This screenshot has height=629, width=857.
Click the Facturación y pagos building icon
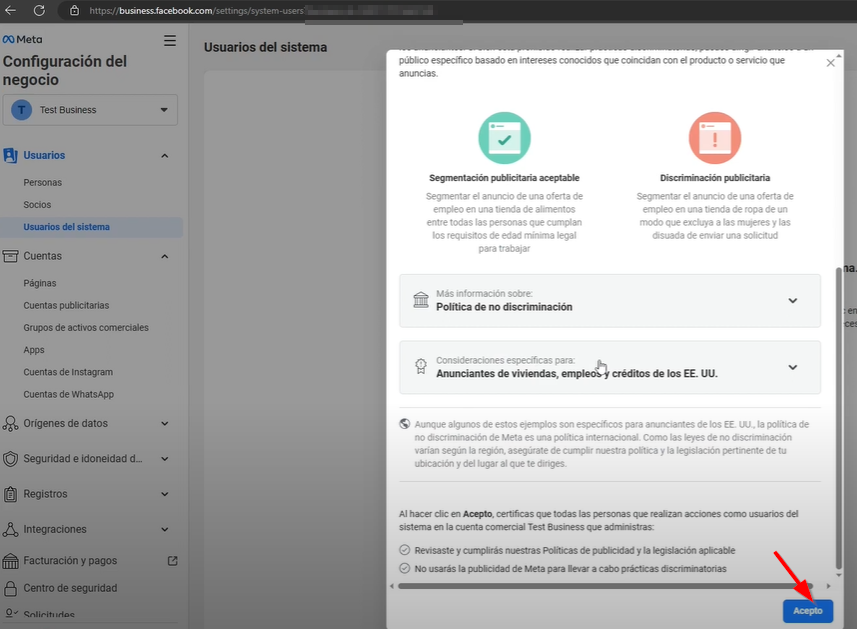[10, 561]
